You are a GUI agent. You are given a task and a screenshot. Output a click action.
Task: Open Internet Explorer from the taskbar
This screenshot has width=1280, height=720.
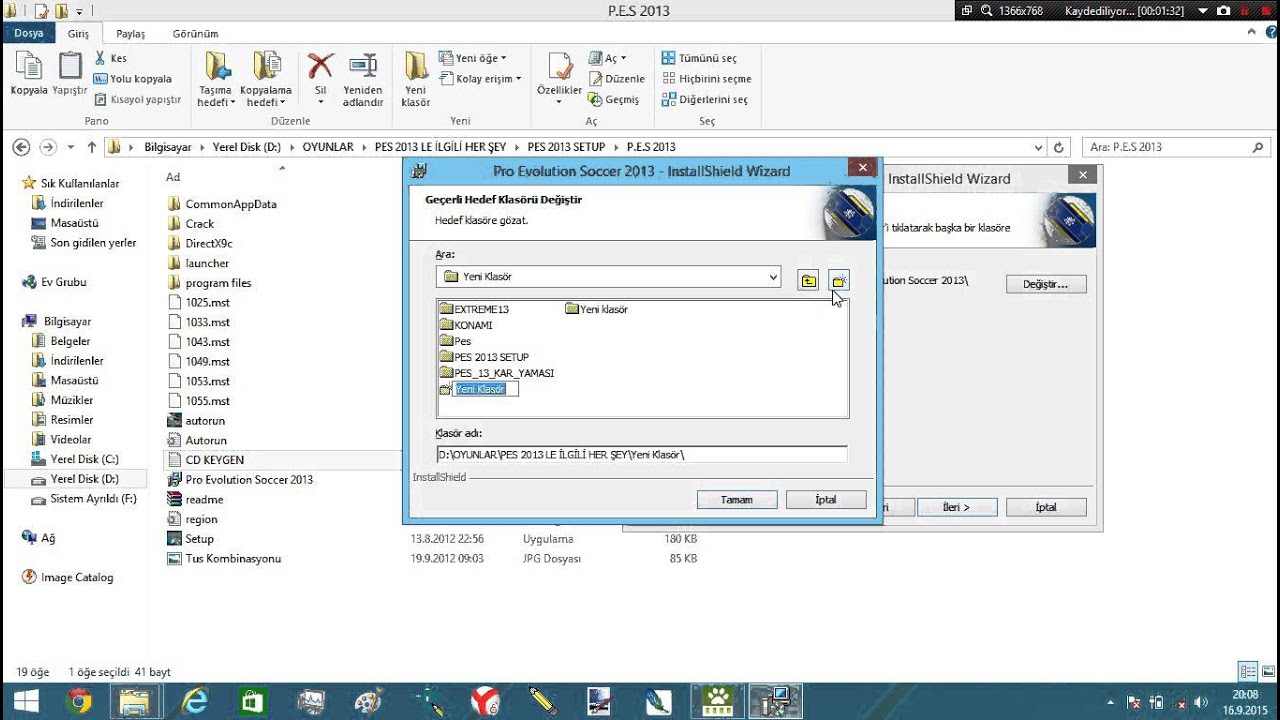tap(194, 701)
